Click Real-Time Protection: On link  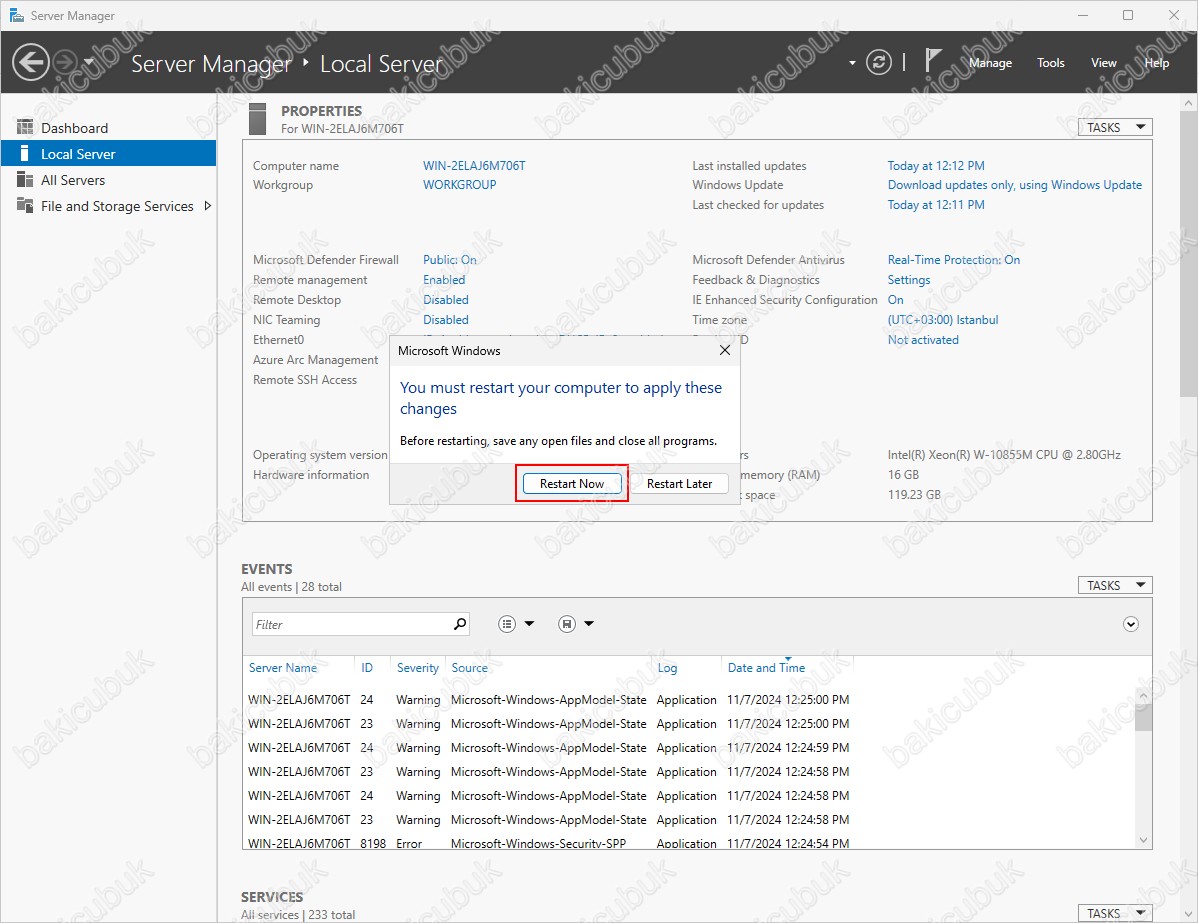[x=954, y=260]
